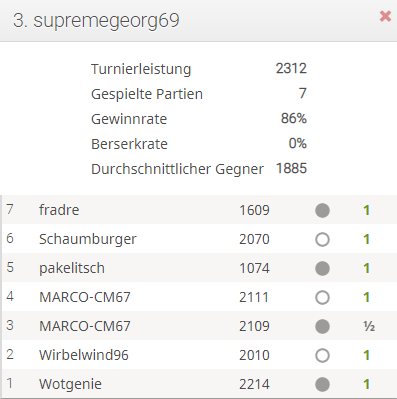Click white piece icon in round 4 row
397x399 pixels.
click(322, 297)
